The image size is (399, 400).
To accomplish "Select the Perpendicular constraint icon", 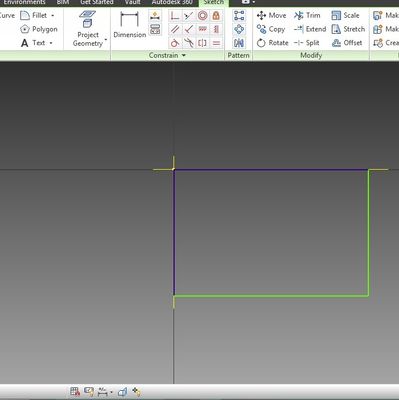I will 189,29.
